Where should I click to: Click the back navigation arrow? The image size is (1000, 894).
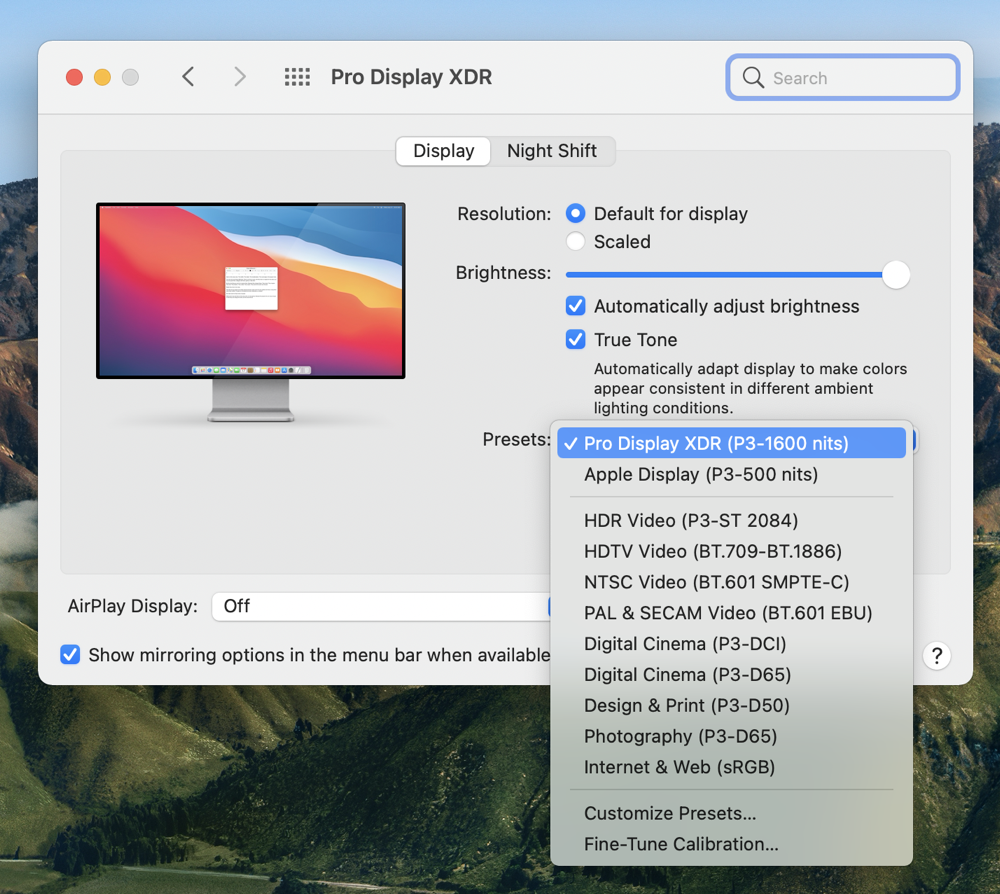pos(188,77)
